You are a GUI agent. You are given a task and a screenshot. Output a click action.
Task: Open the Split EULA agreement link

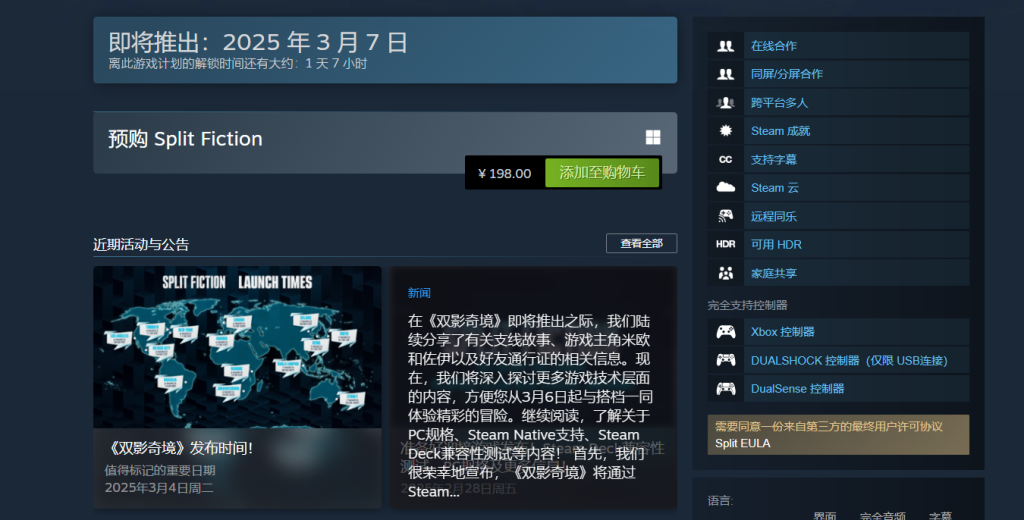(743, 443)
